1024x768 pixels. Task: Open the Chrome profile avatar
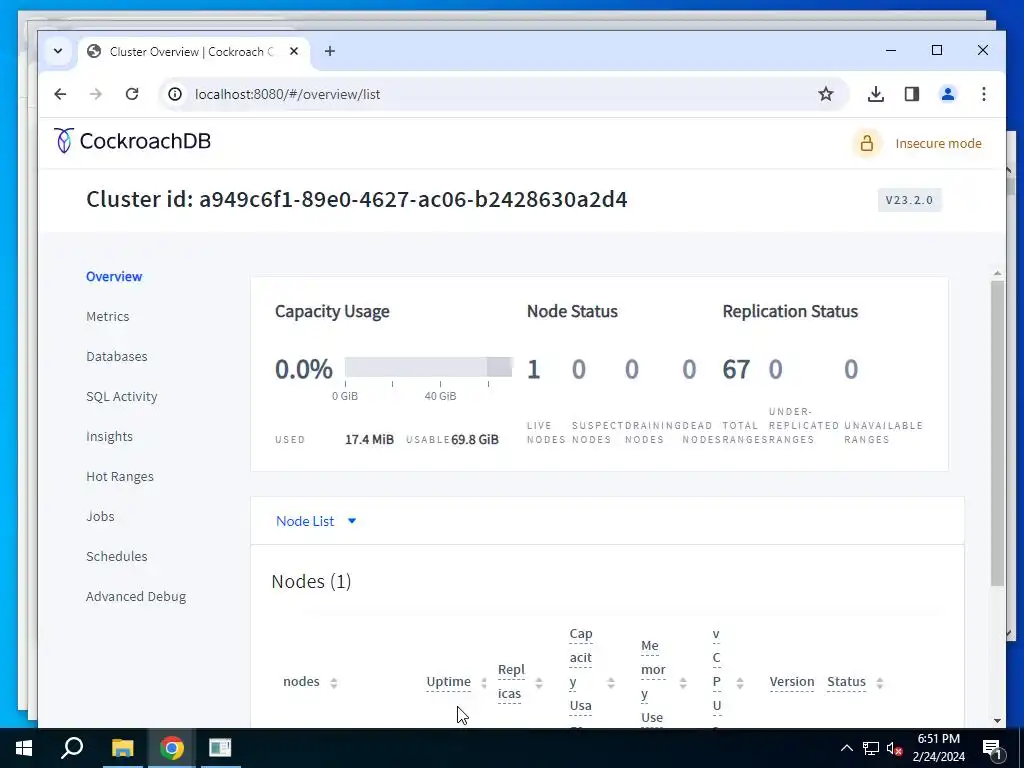tap(948, 94)
